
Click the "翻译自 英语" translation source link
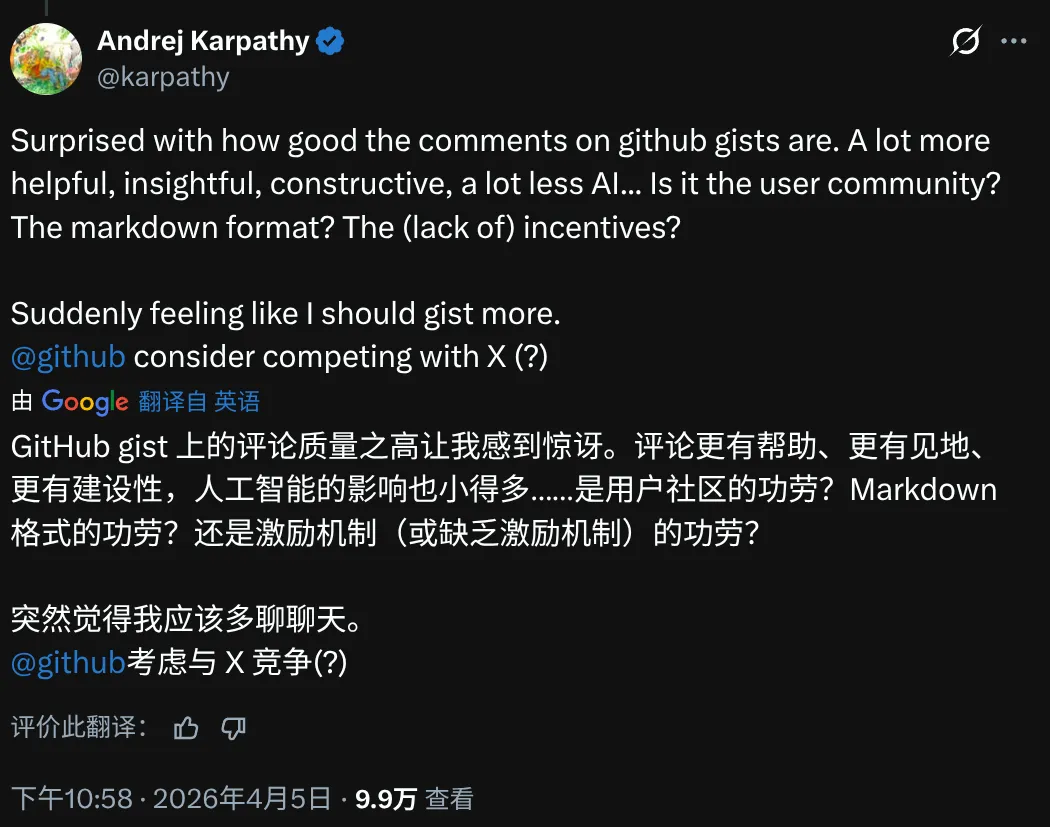coord(199,402)
